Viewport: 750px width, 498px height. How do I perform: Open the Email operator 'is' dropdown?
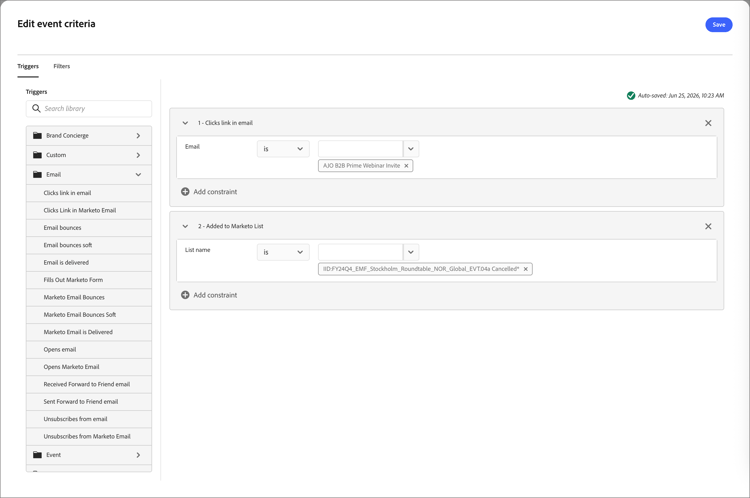point(283,149)
